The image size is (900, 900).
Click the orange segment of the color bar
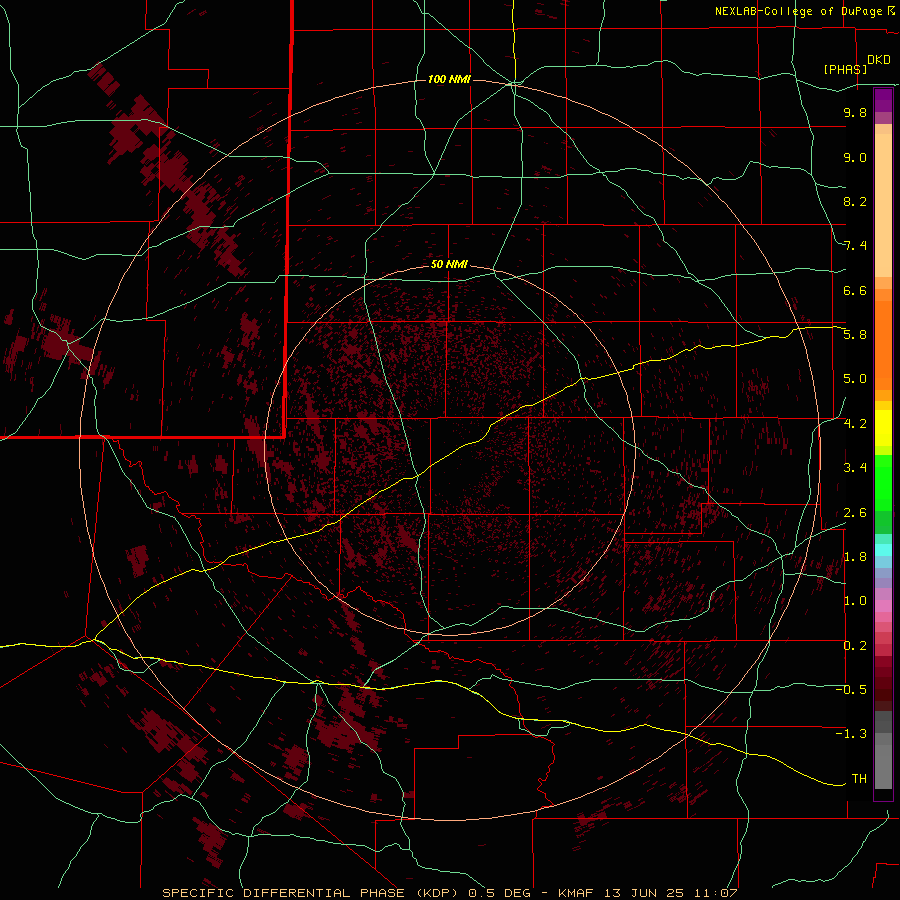(x=883, y=345)
